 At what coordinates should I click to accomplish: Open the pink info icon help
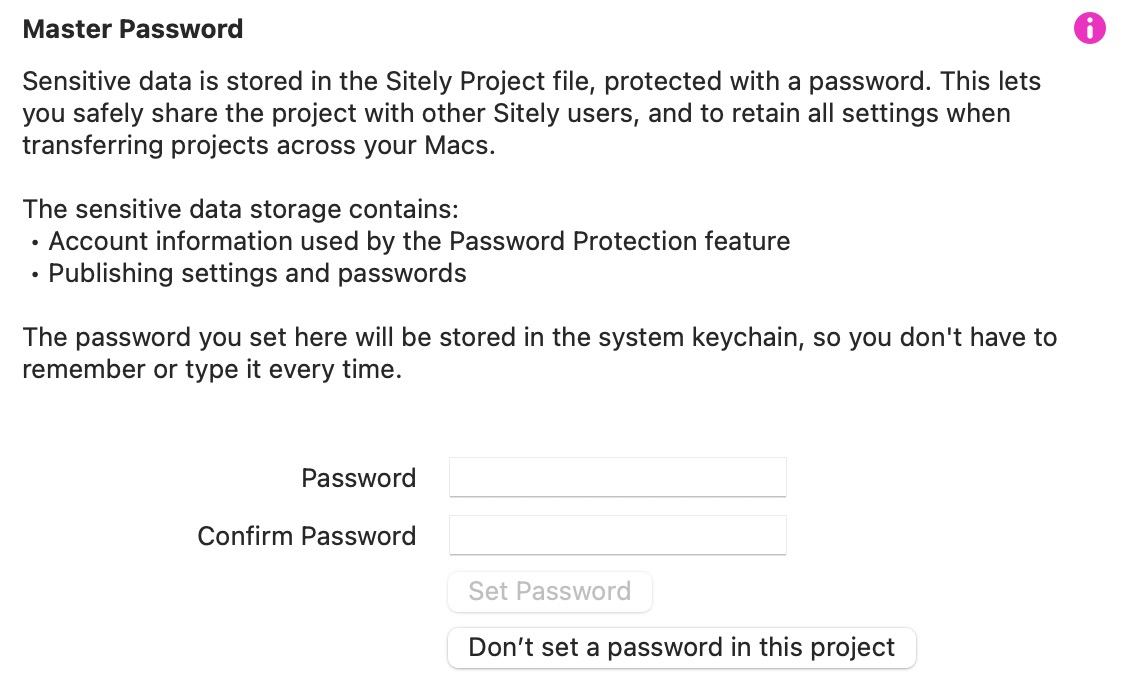pyautogui.click(x=1089, y=29)
